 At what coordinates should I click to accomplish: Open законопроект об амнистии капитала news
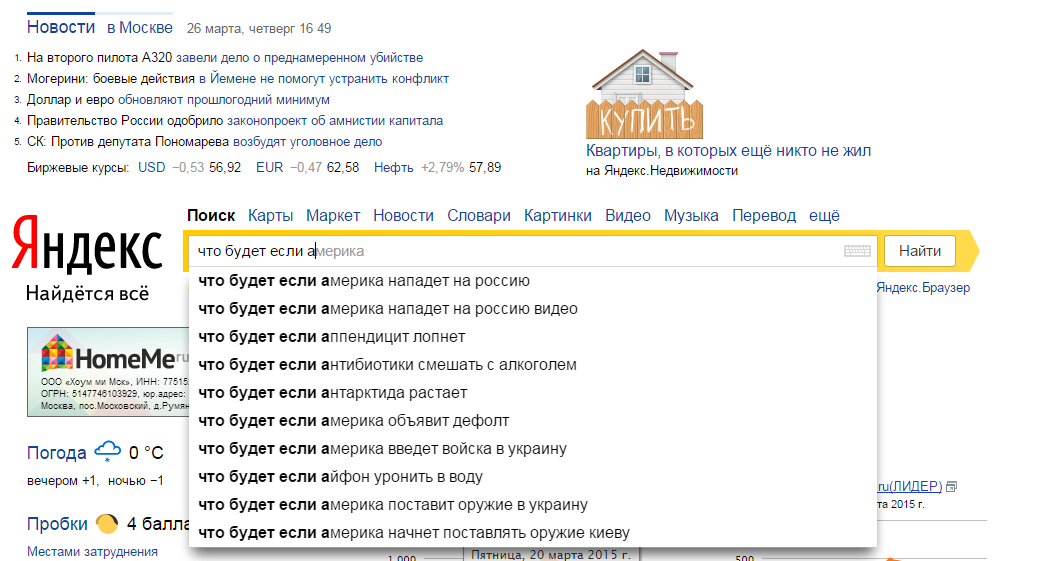tap(335, 121)
